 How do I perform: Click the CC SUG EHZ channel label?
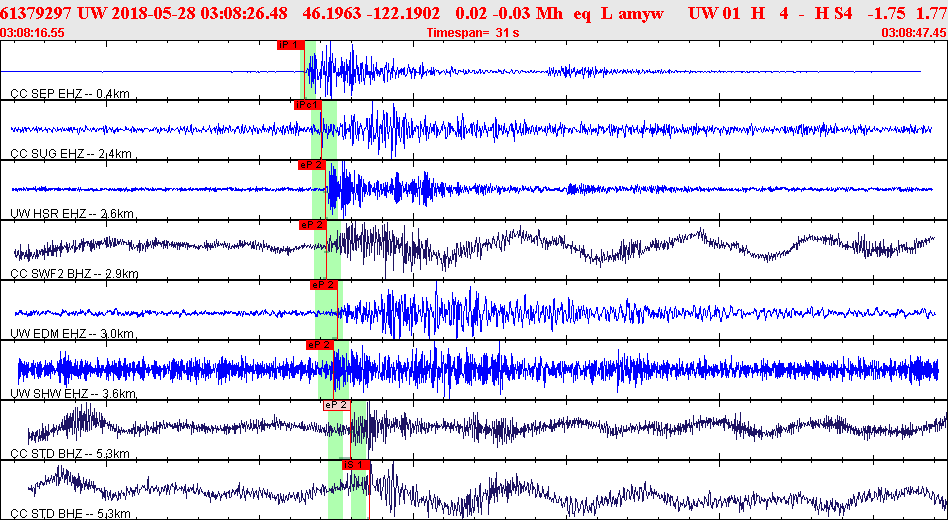tap(71, 154)
